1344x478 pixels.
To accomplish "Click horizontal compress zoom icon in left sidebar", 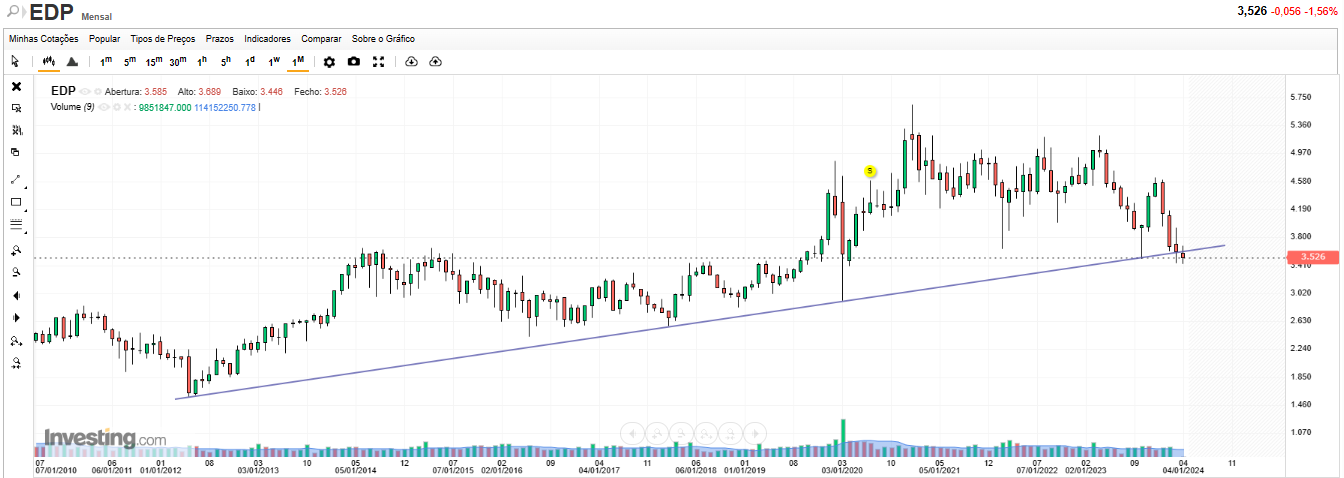I will point(16,365).
